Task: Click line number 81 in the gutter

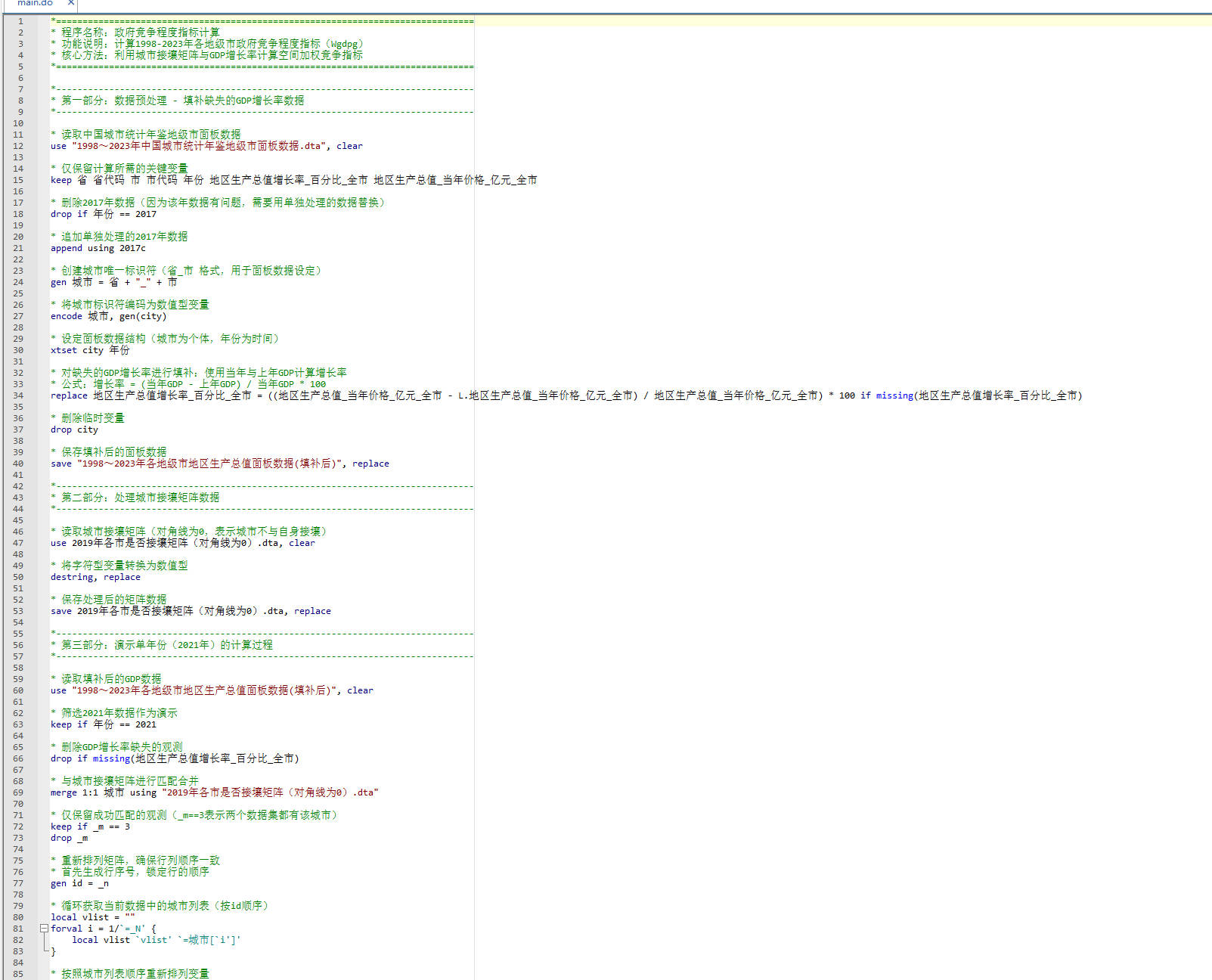Action: tap(18, 929)
